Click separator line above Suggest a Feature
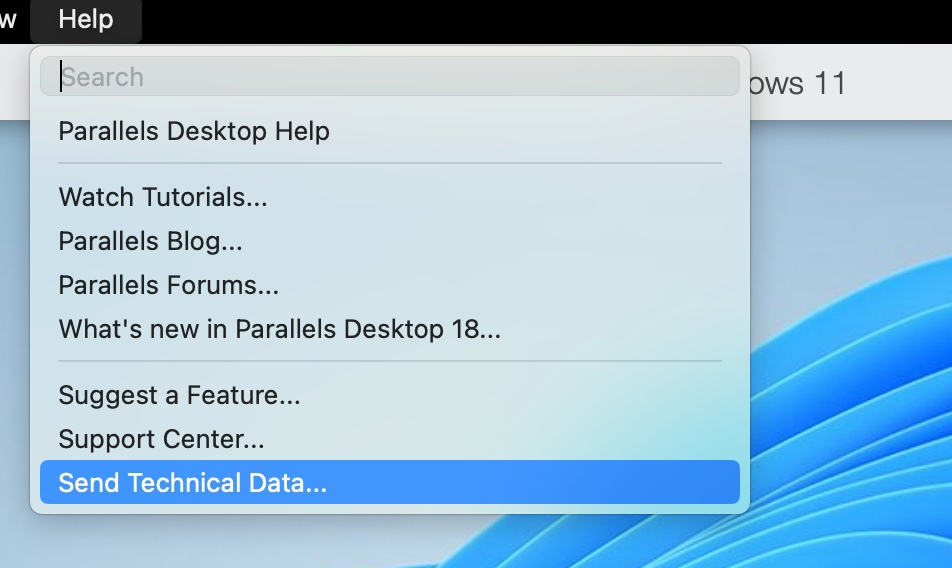 tap(390, 361)
